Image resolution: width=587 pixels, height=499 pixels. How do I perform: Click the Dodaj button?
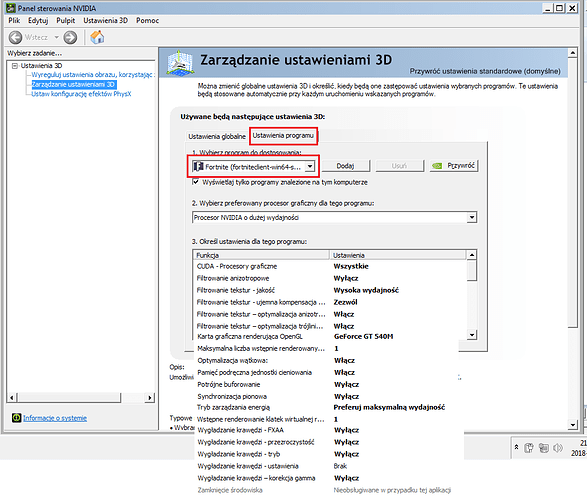346,166
